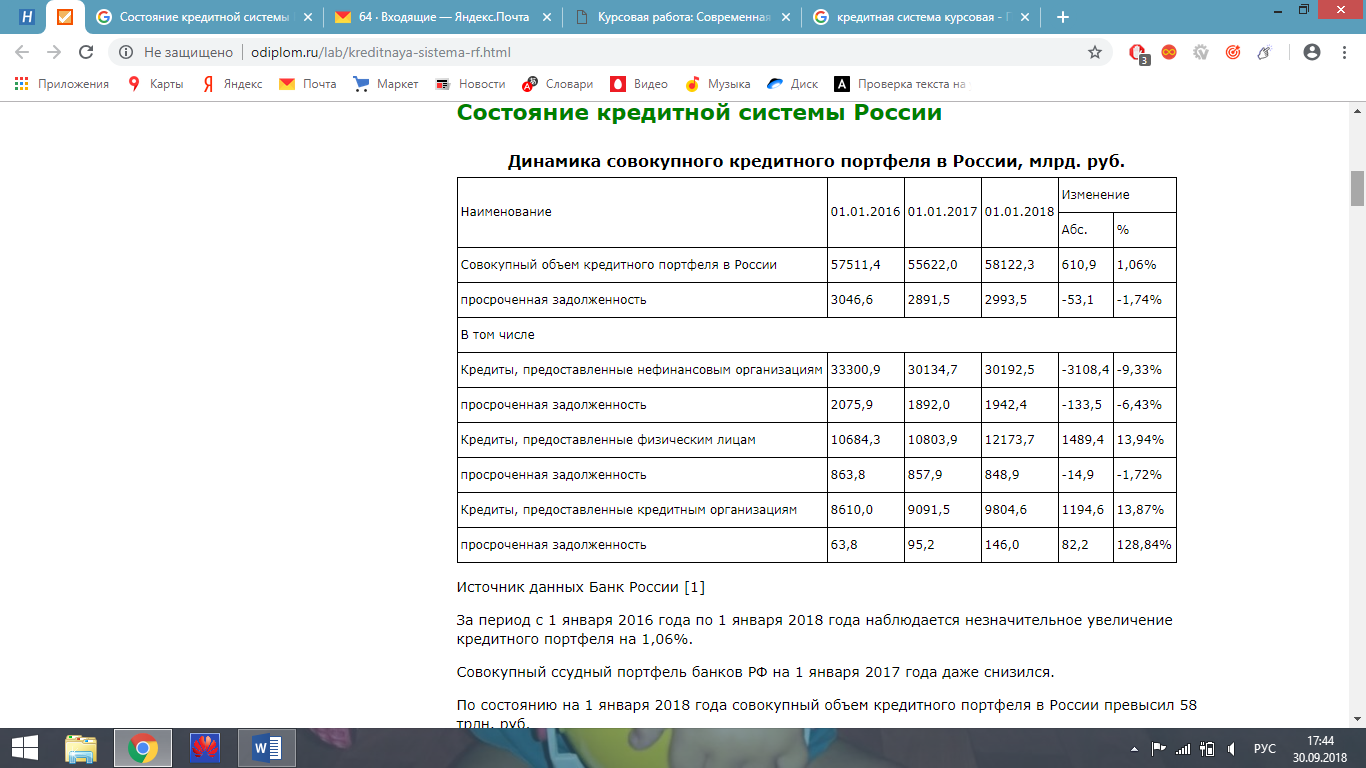Open the Action Center flag icon
The width and height of the screenshot is (1366, 768).
tap(1159, 748)
